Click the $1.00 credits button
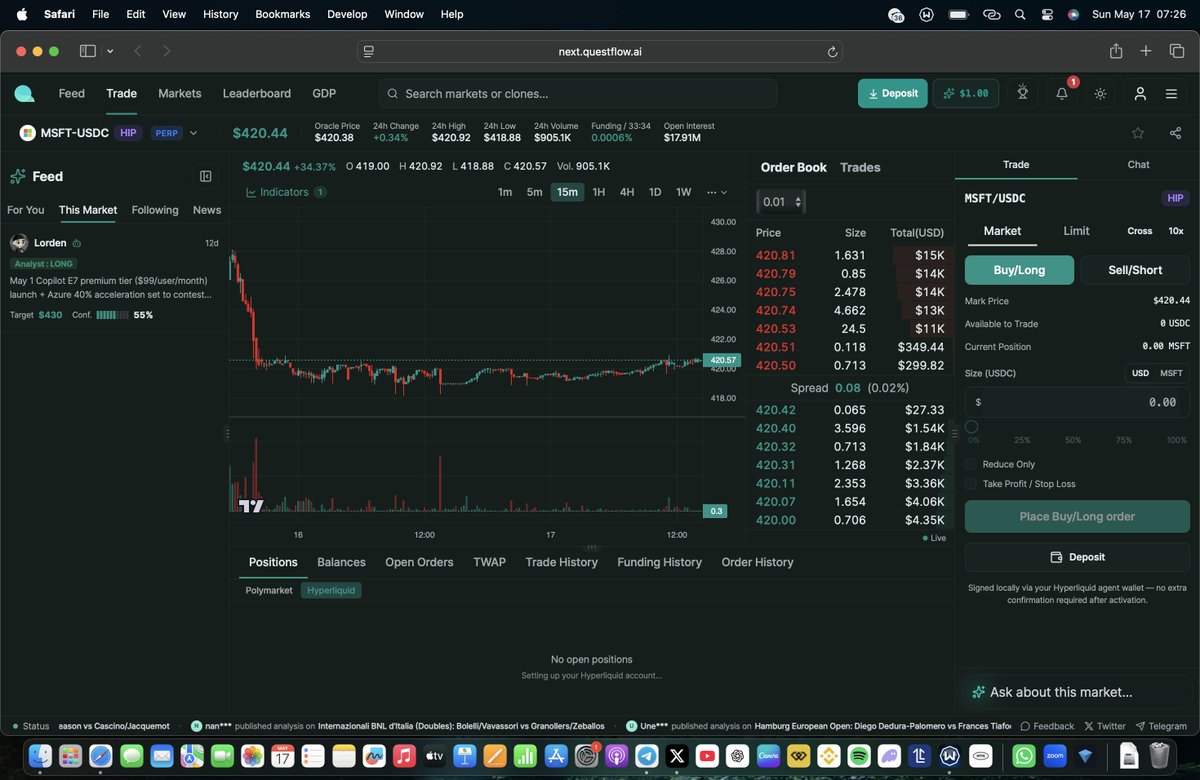1200x780 pixels. tap(965, 93)
